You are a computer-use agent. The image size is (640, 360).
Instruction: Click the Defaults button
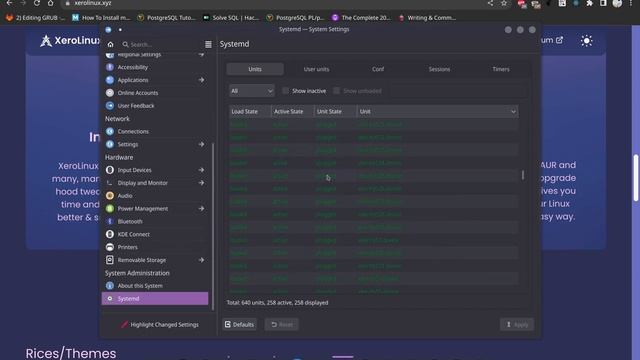coord(240,324)
